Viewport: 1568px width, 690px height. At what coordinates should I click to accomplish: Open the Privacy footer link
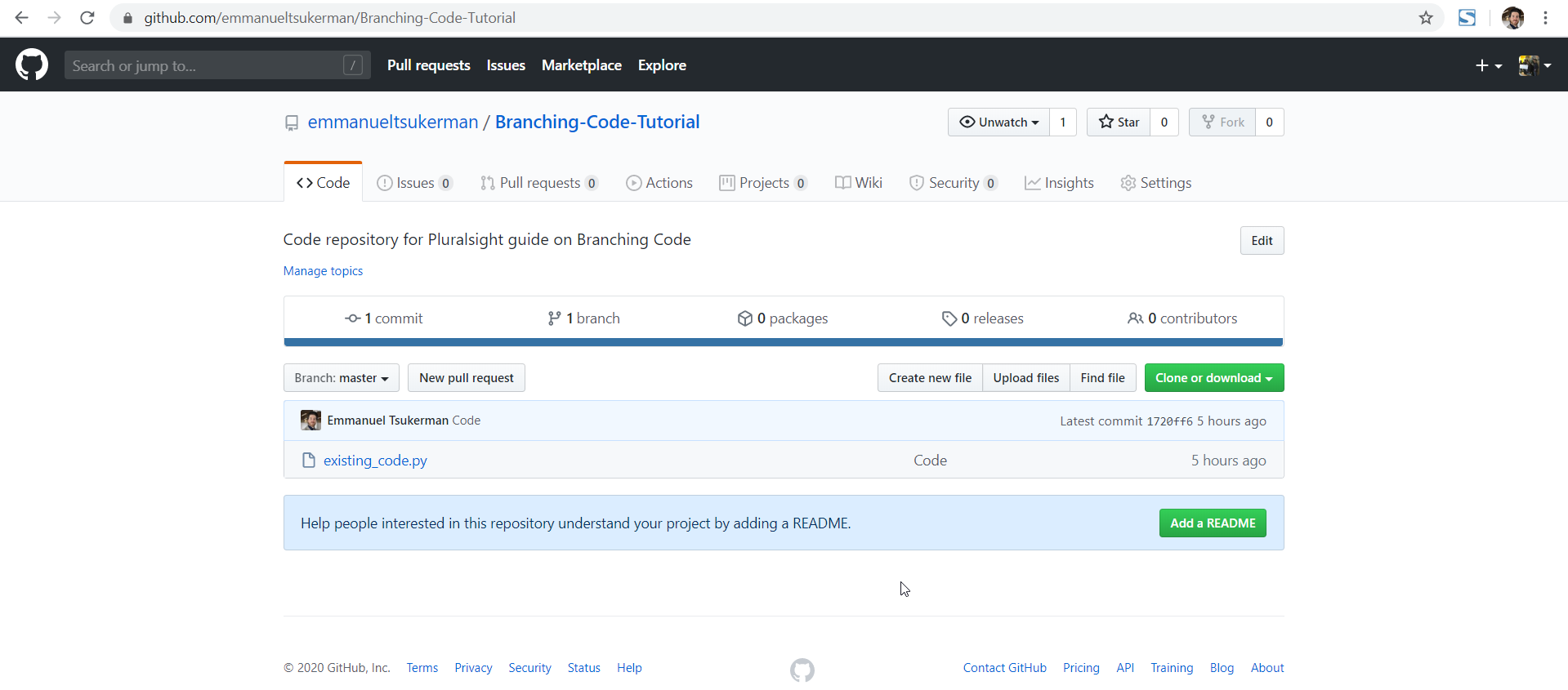(473, 668)
